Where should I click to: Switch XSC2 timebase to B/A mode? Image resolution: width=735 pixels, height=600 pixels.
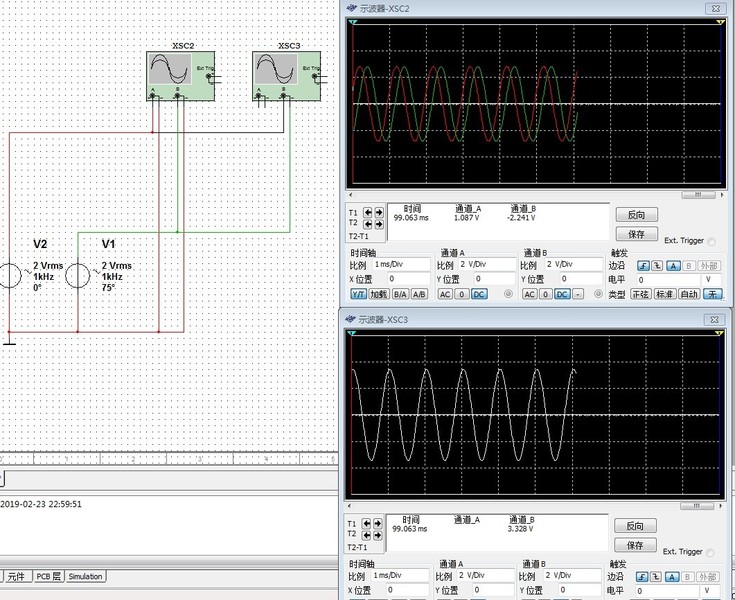coord(399,294)
